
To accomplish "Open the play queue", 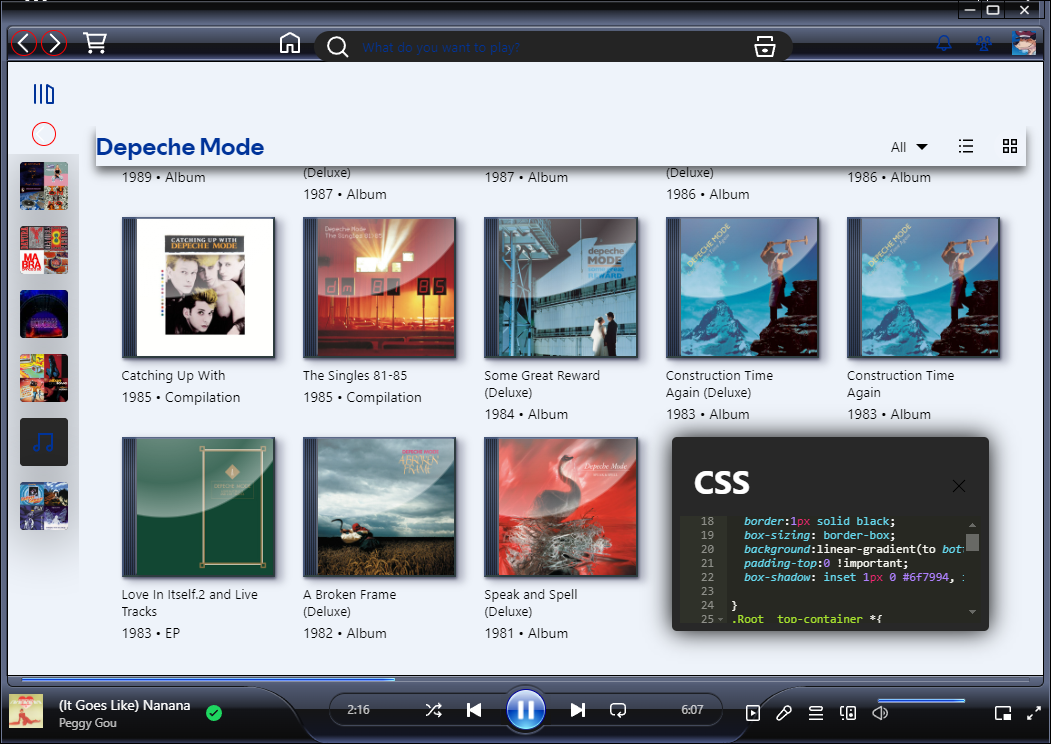I will [816, 712].
